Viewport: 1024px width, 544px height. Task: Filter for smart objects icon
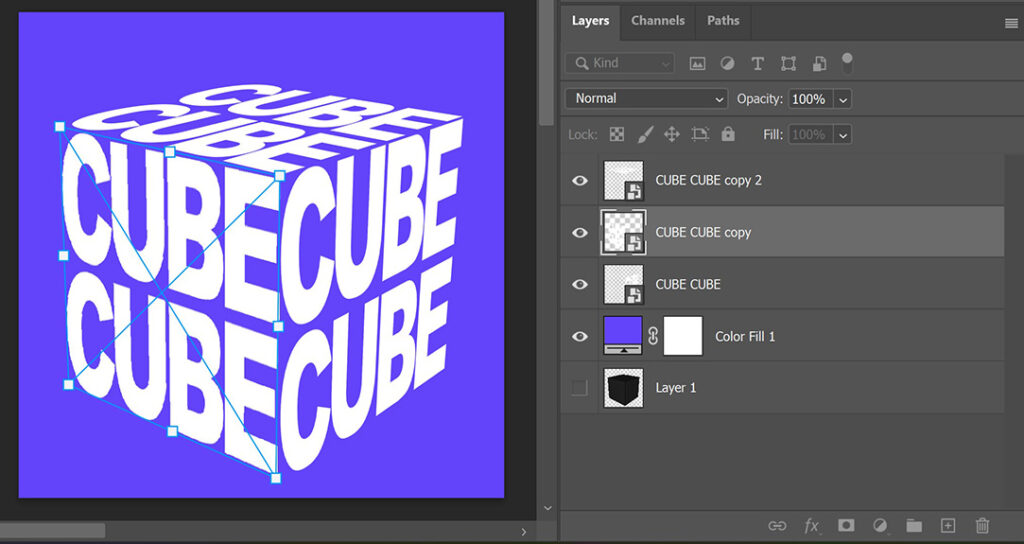(x=819, y=63)
